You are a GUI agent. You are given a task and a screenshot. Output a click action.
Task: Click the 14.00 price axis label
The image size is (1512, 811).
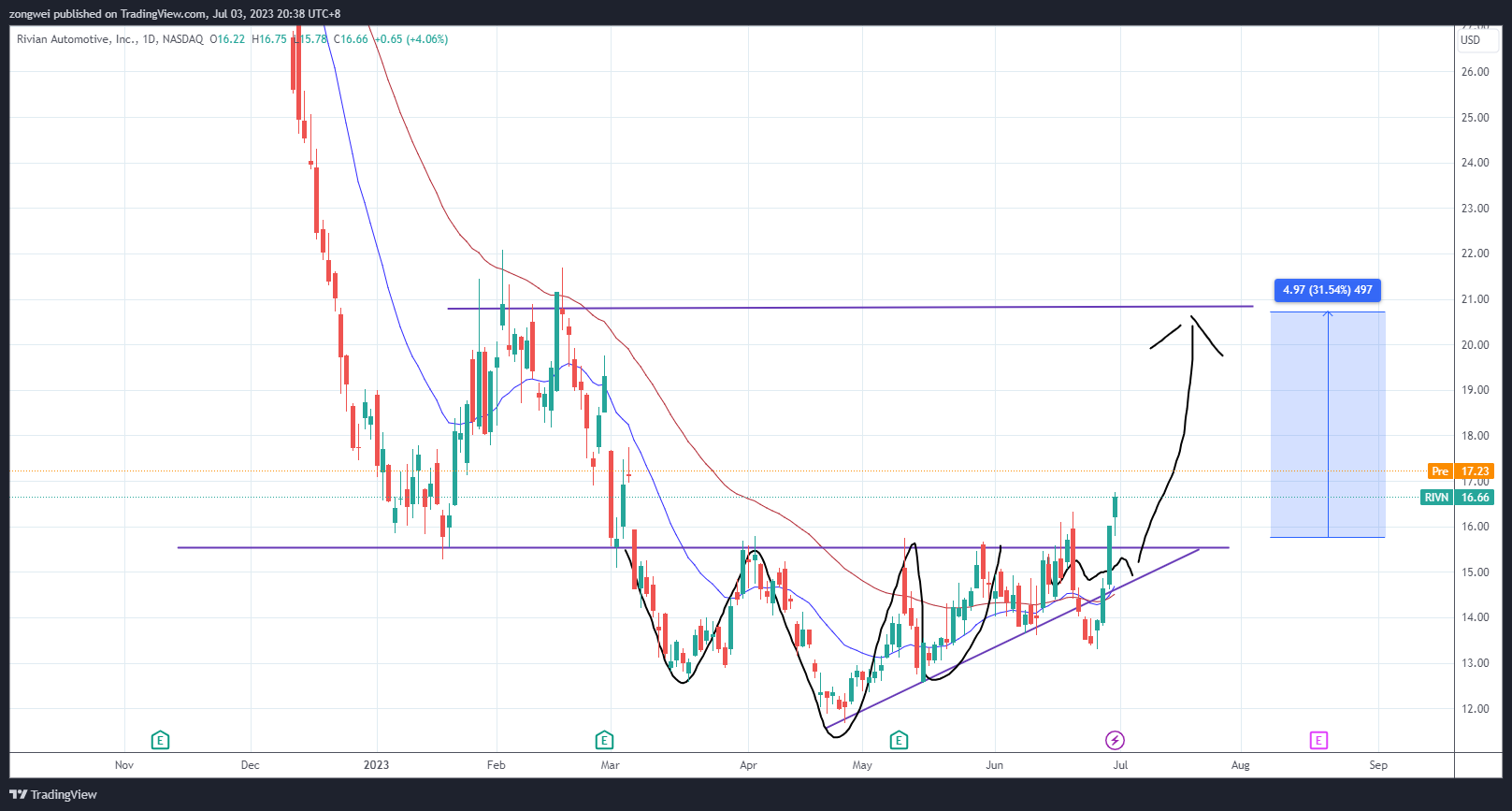[x=1475, y=617]
